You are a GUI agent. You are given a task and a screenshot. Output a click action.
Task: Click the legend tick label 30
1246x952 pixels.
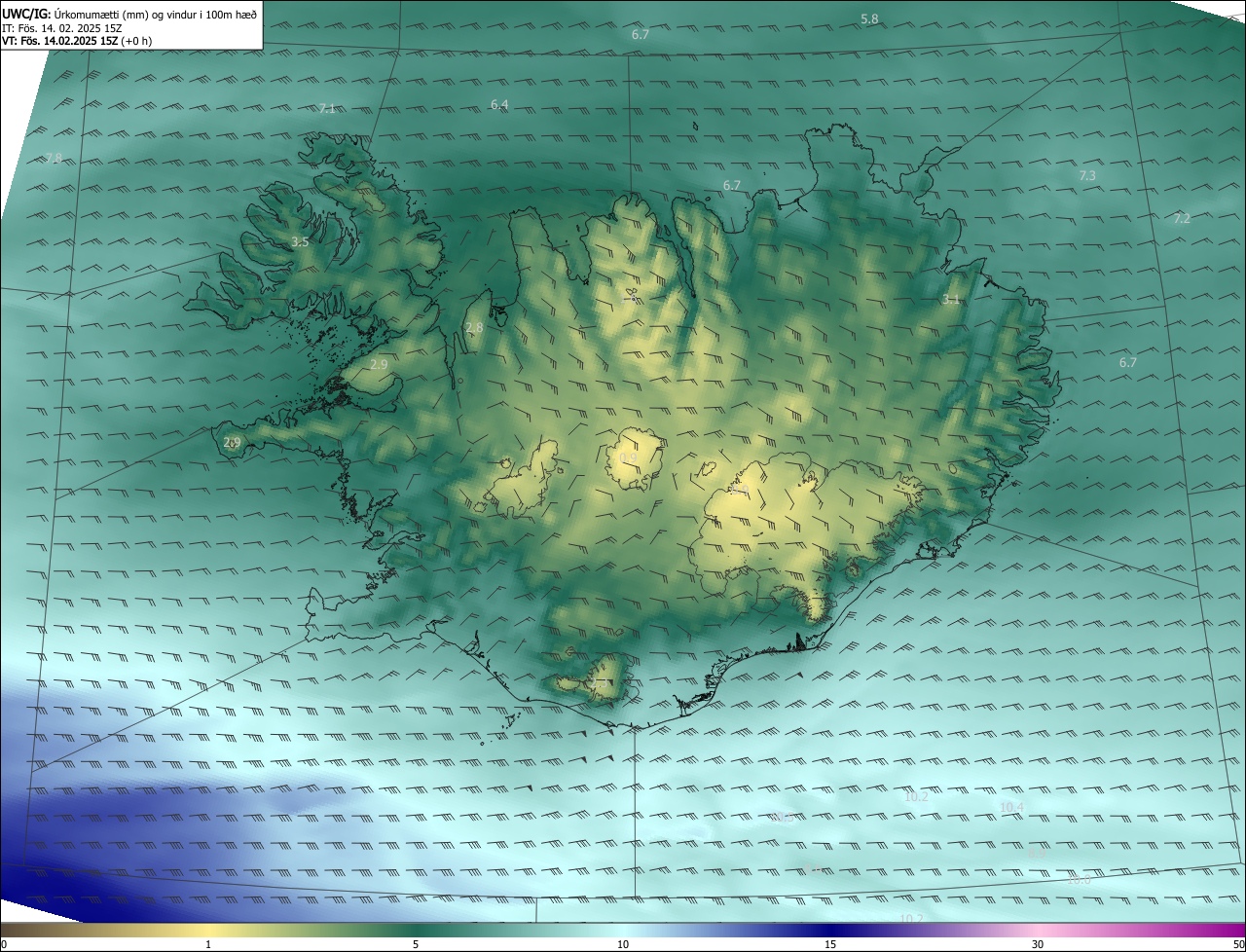[1038, 944]
